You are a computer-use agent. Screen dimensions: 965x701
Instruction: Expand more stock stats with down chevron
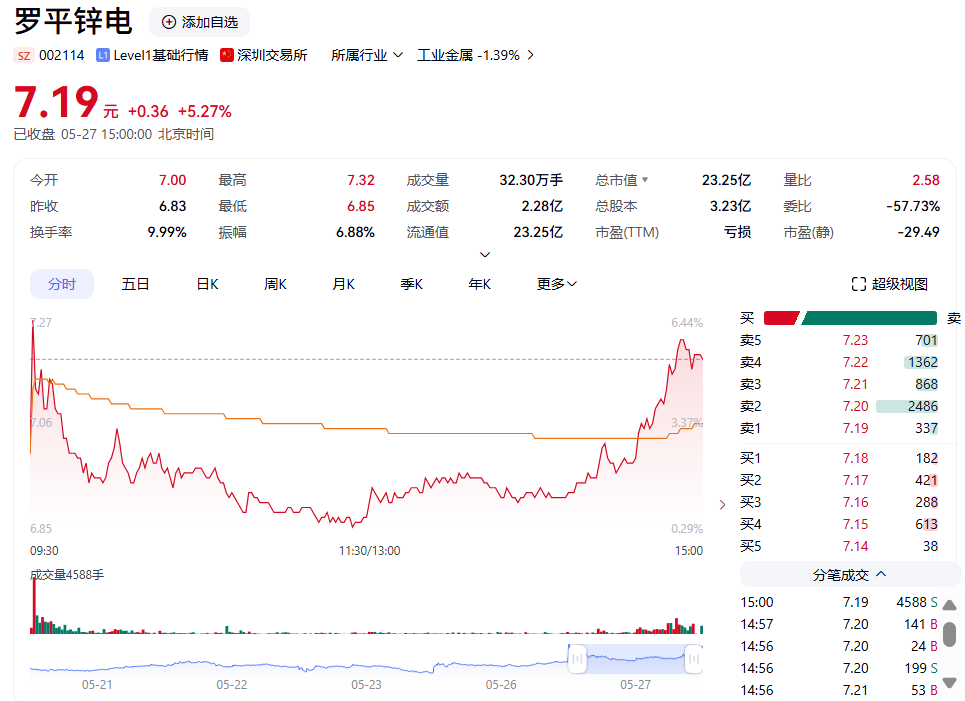485,255
